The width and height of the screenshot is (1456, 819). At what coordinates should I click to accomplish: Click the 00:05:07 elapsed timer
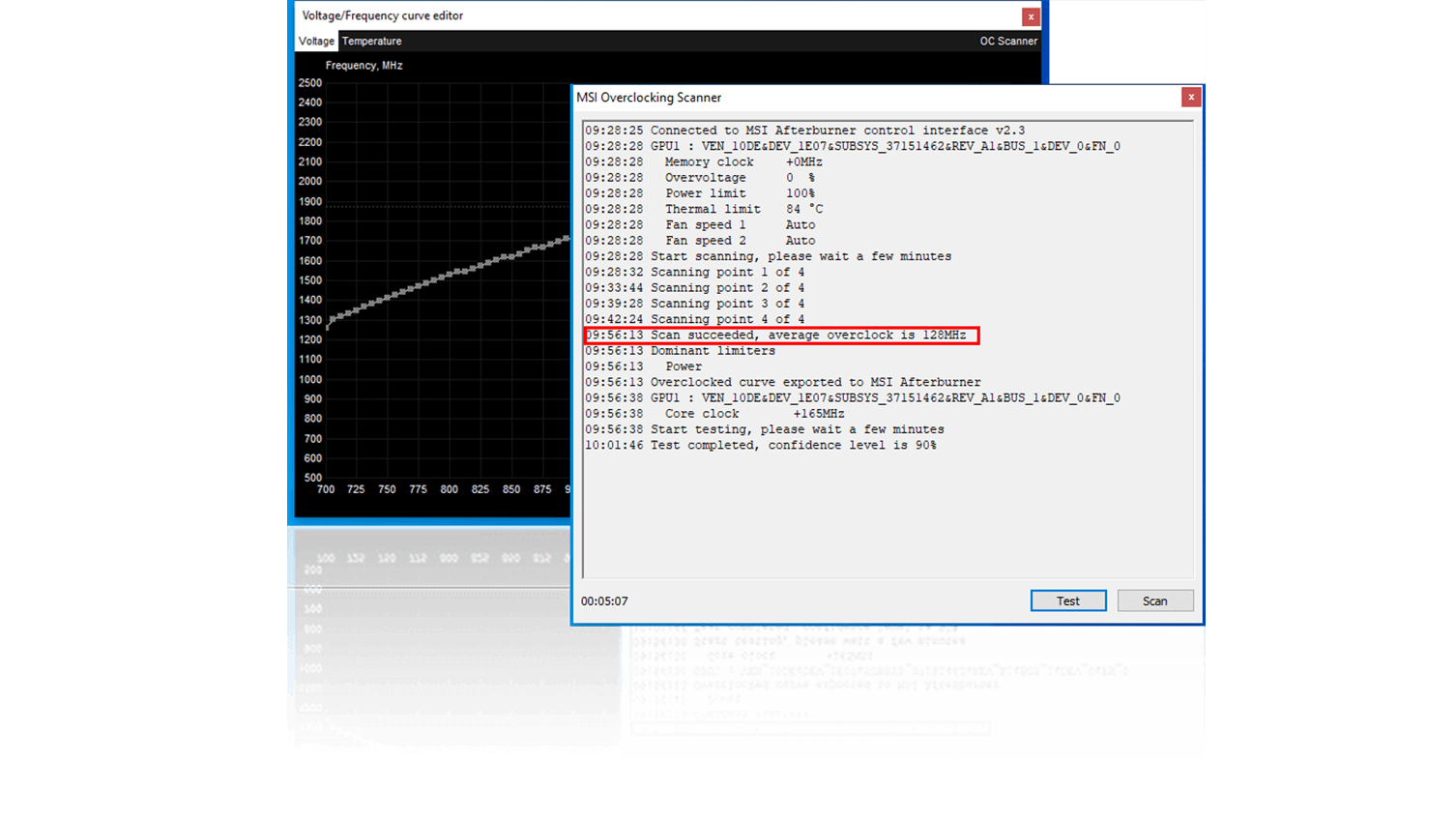coord(604,601)
